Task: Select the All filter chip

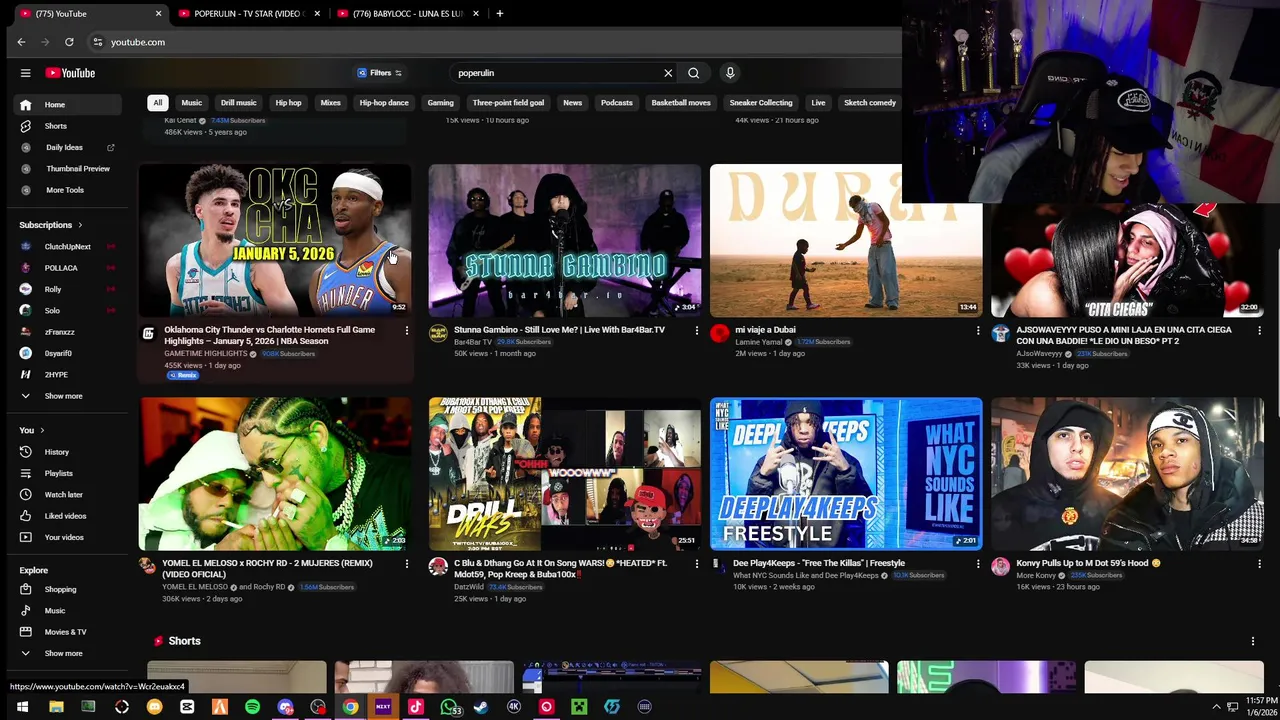Action: click(x=157, y=102)
